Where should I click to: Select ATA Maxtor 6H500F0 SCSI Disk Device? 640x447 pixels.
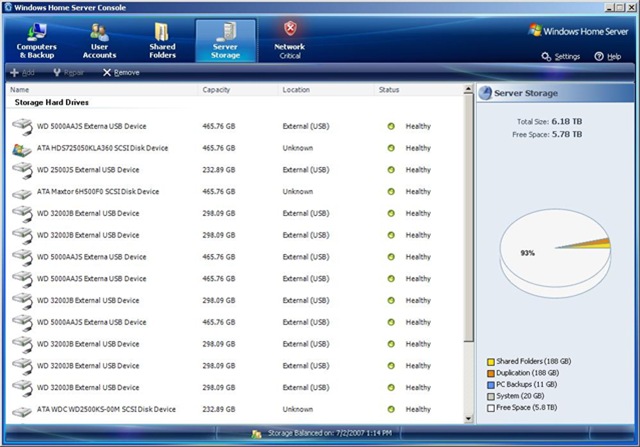point(235,191)
